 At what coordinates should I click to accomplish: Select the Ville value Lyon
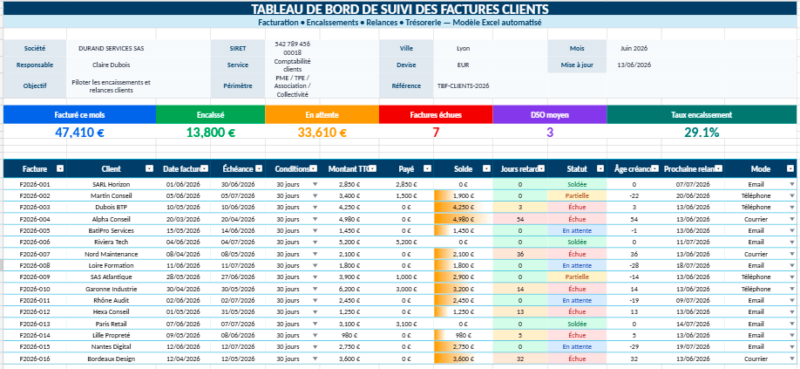click(463, 48)
